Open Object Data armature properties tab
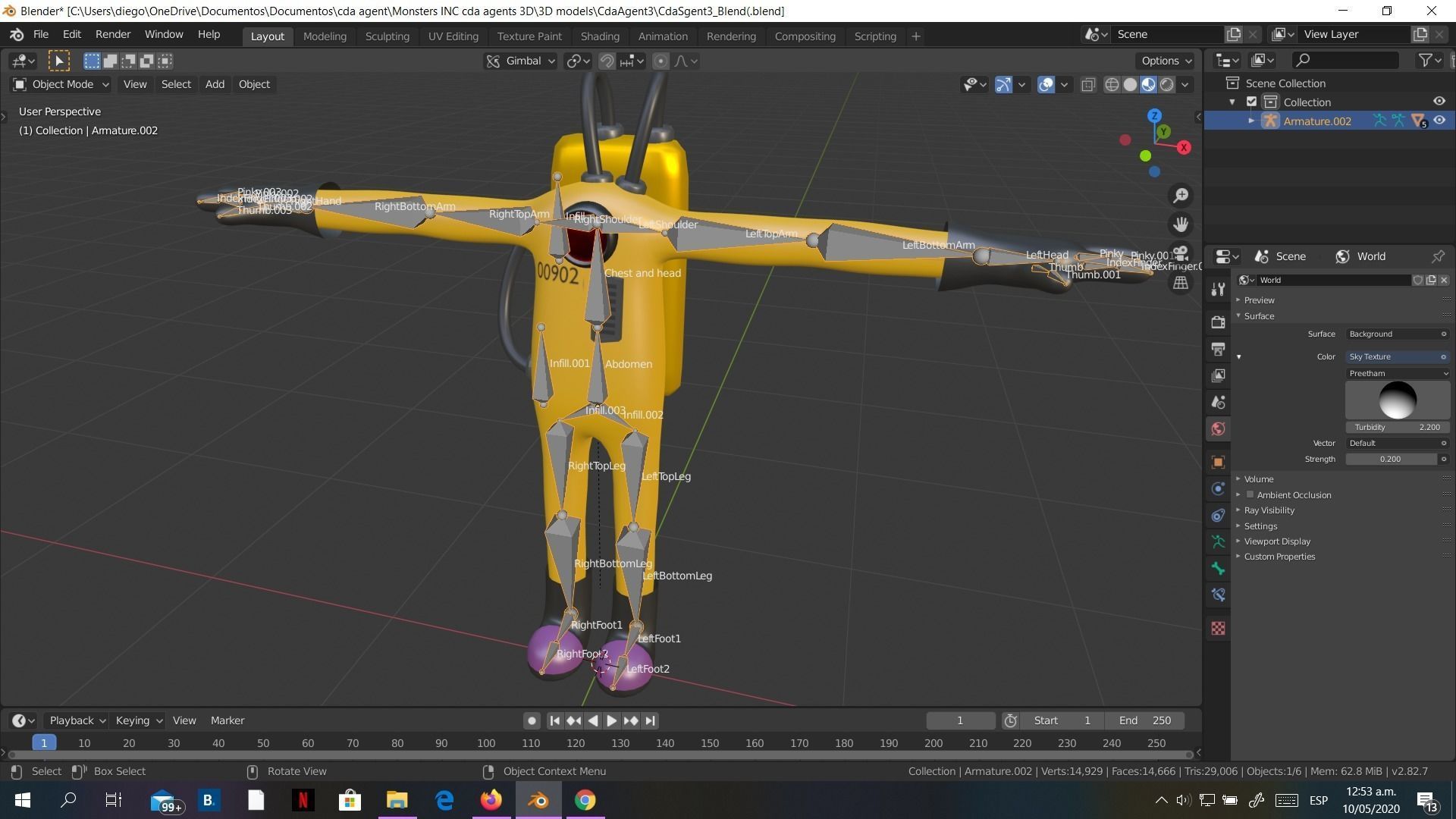This screenshot has width=1456, height=819. pos(1218,541)
